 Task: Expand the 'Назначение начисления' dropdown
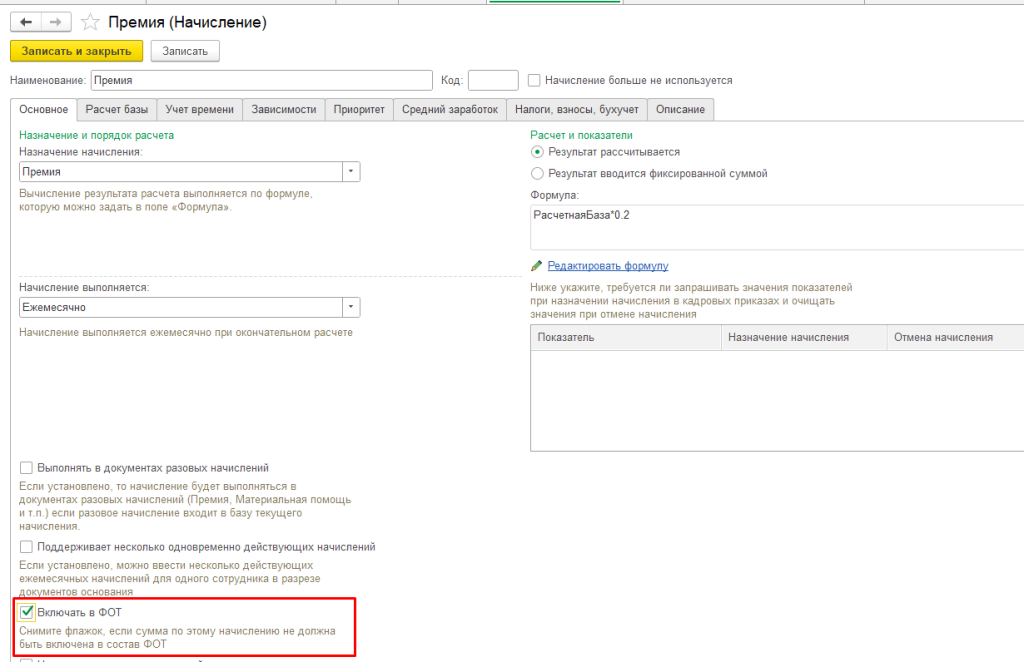[x=350, y=172]
